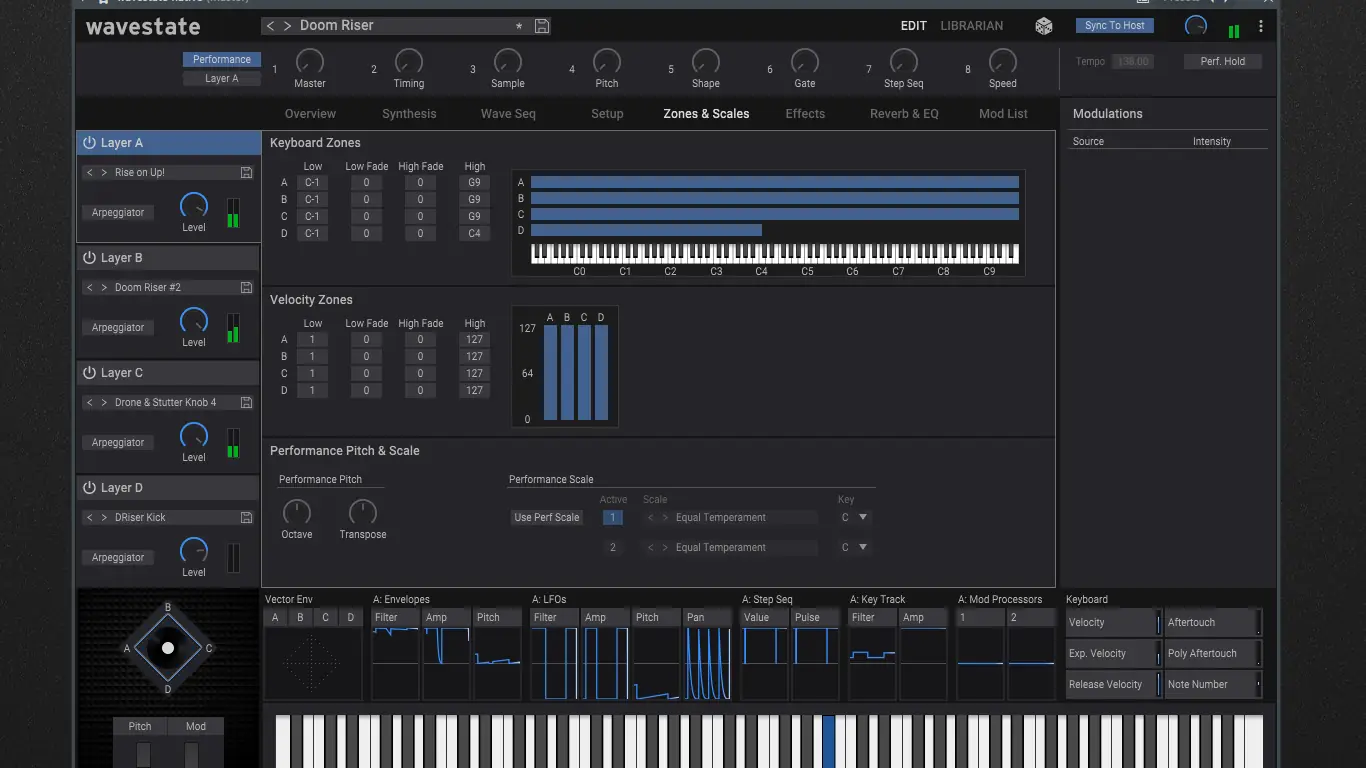Image resolution: width=1366 pixels, height=768 pixels.
Task: Save the Doom Riser #2 program
Action: (246, 288)
